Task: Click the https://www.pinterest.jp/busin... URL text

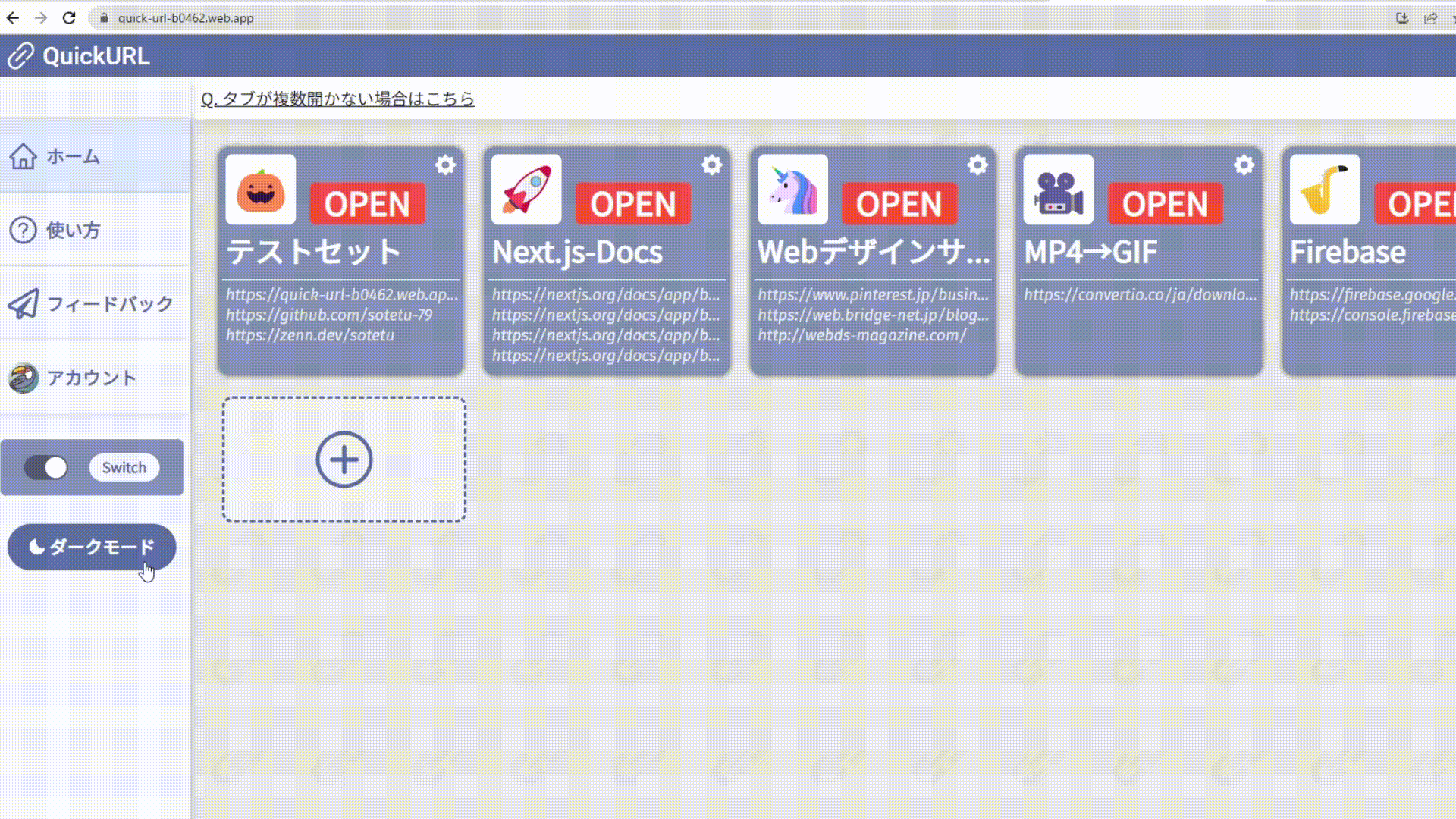Action: pos(874,294)
